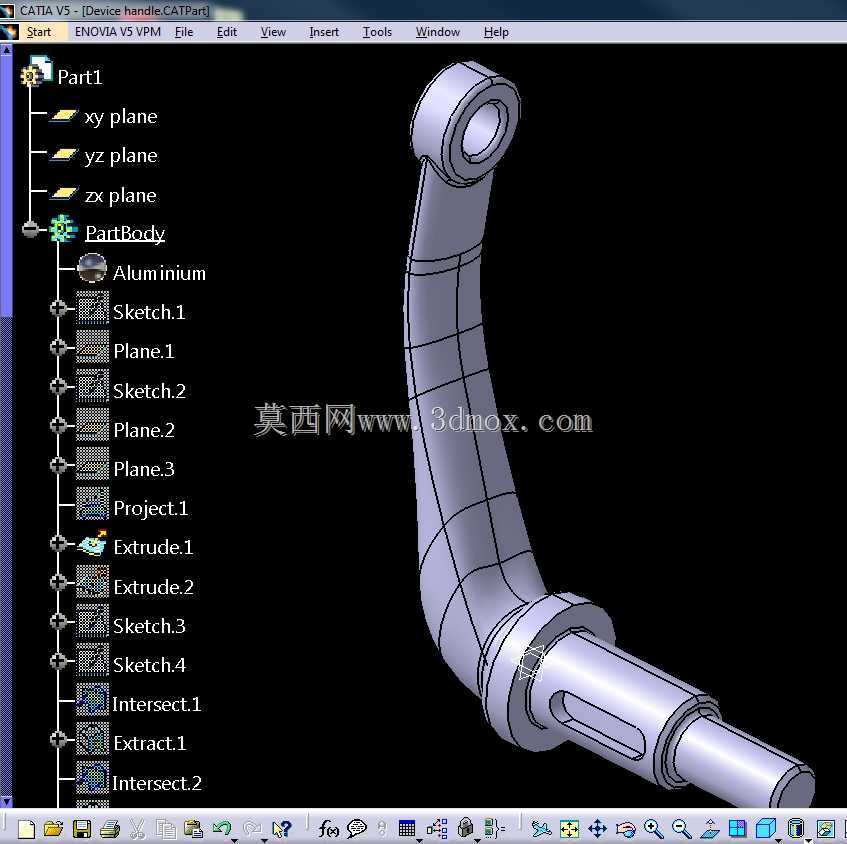
Task: Click the Fit All In icon
Action: point(569,828)
